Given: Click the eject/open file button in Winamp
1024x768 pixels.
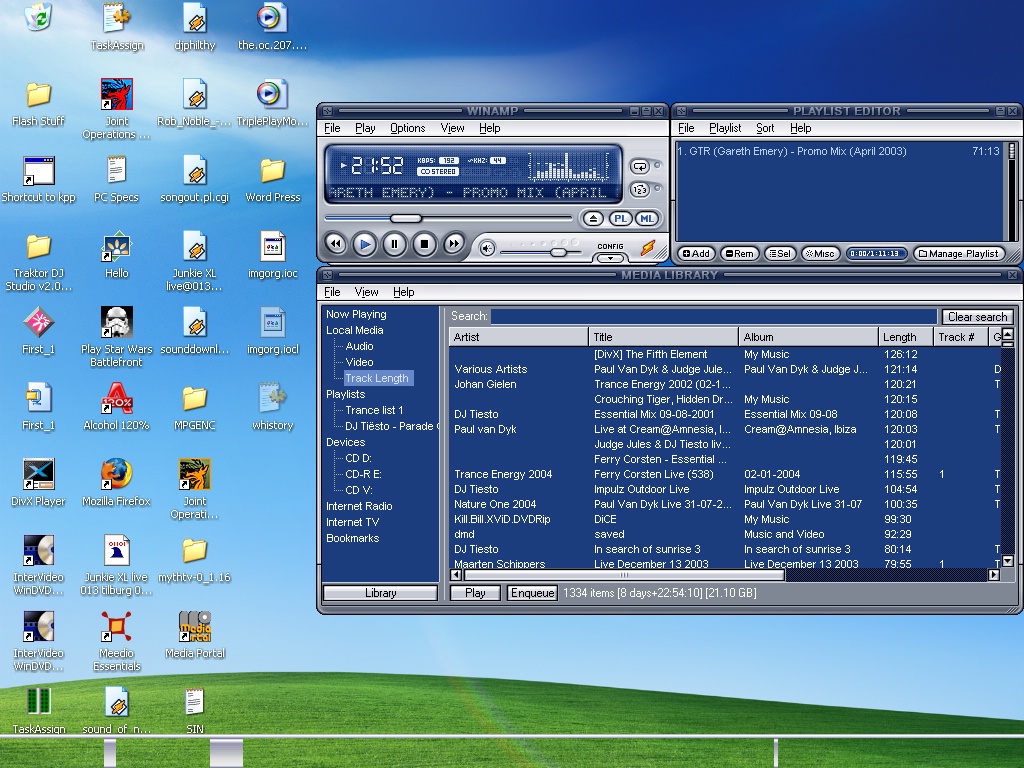Looking at the screenshot, I should click(x=593, y=219).
